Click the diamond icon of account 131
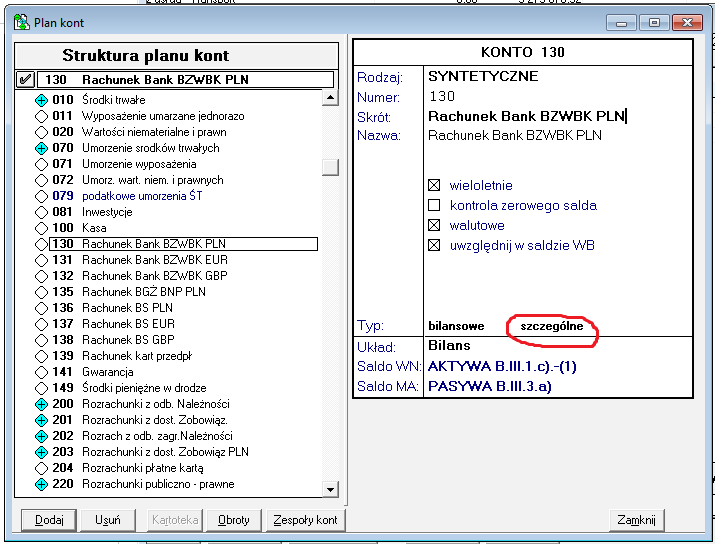 point(41,260)
